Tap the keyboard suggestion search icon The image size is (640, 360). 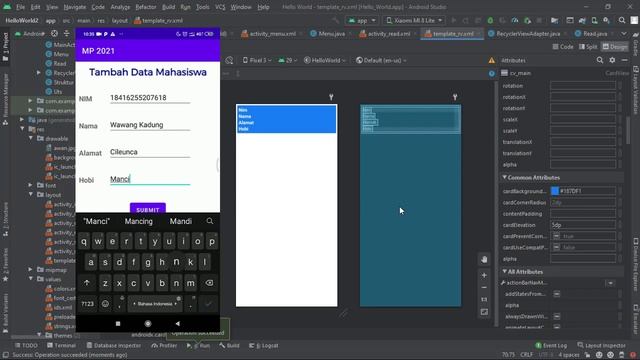point(210,221)
